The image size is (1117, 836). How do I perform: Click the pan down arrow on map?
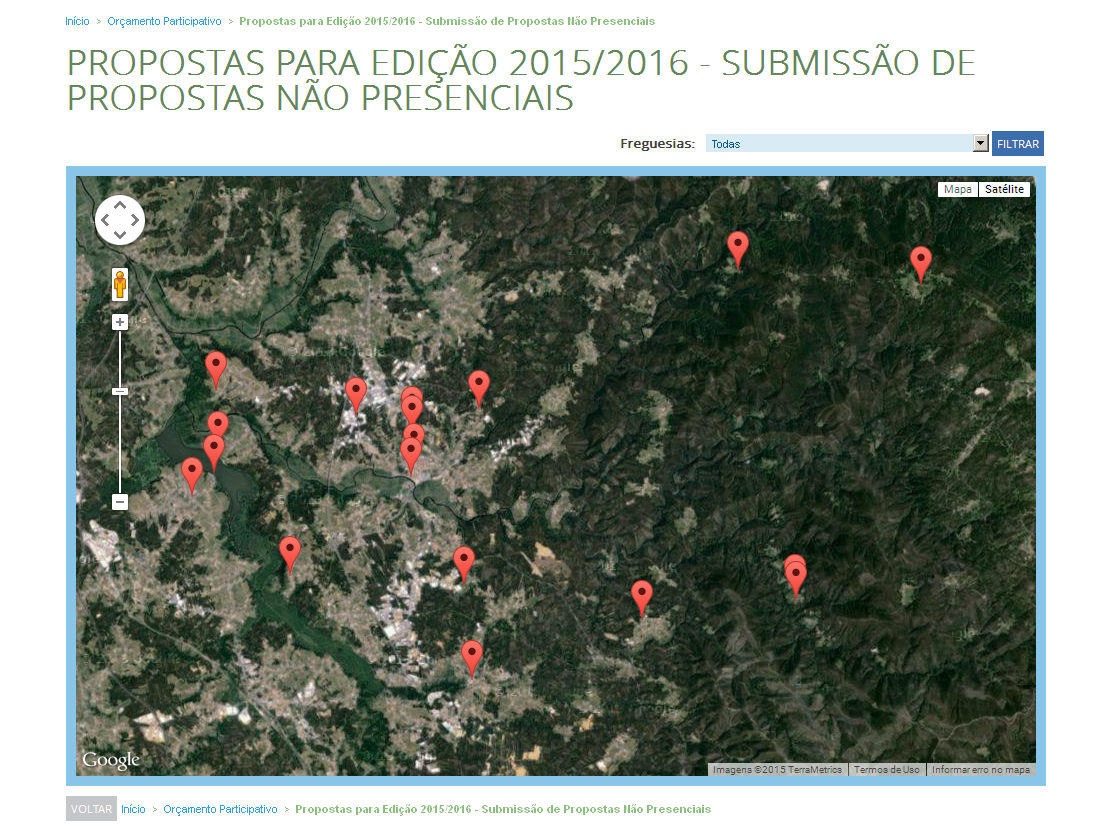[x=120, y=235]
